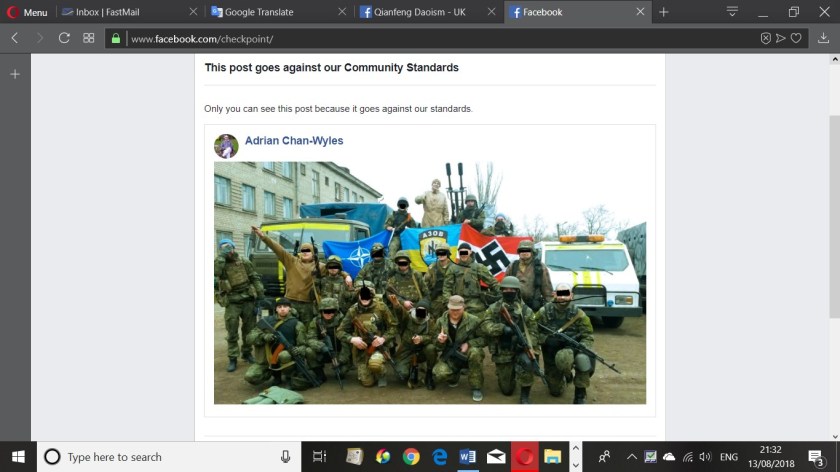Image resolution: width=840 pixels, height=472 pixels.
Task: Open Microsoft Word from the taskbar
Action: [467, 457]
